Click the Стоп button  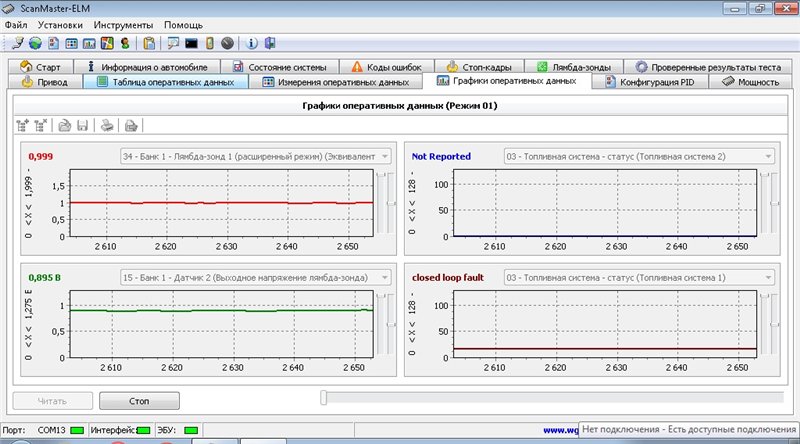click(x=139, y=401)
